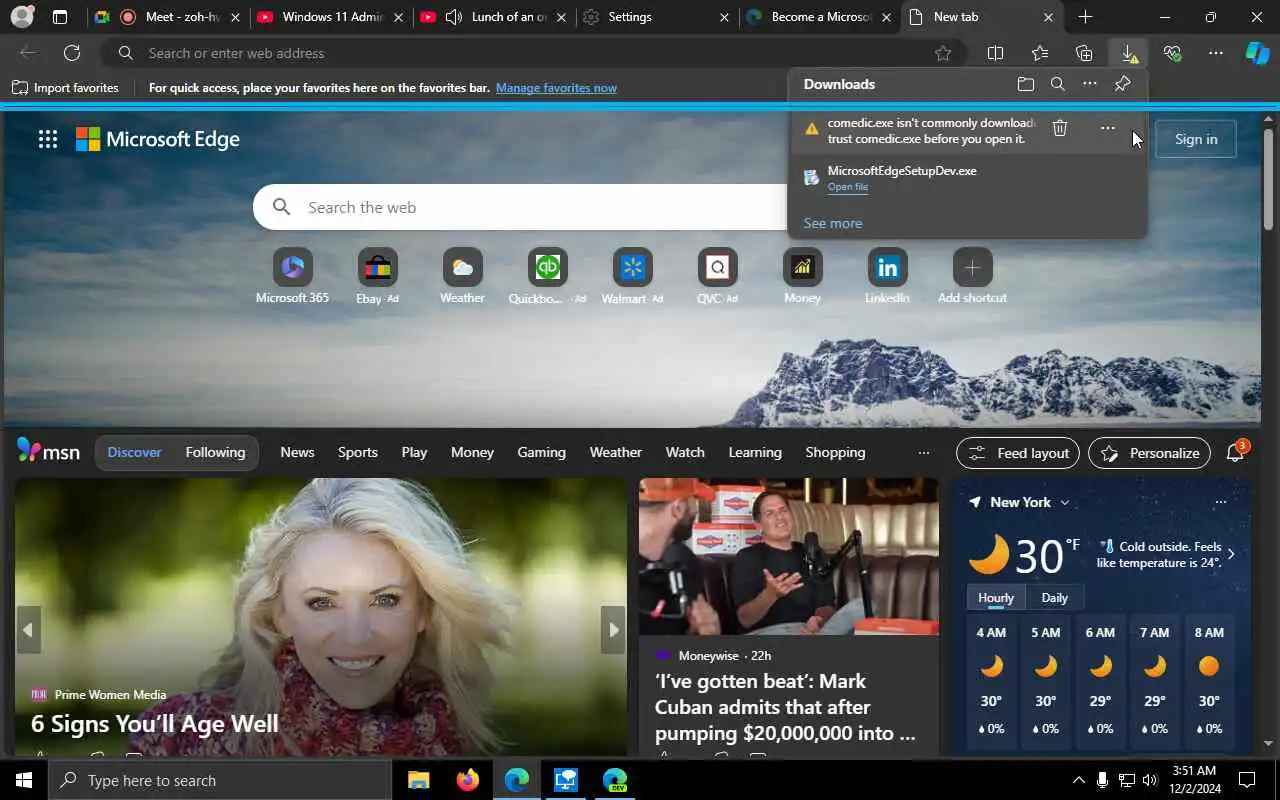
Task: Select the Discover feed tab
Action: [134, 453]
